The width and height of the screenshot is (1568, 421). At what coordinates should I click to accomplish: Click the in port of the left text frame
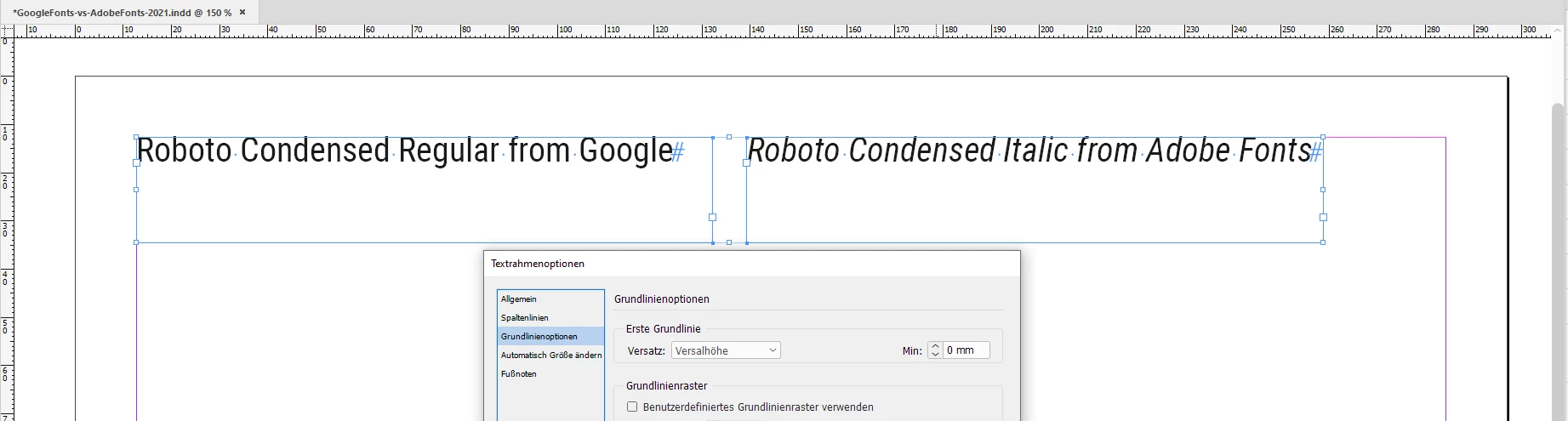[x=136, y=162]
